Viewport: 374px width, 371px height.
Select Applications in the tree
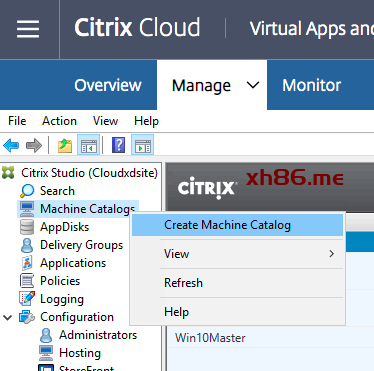coord(73,263)
